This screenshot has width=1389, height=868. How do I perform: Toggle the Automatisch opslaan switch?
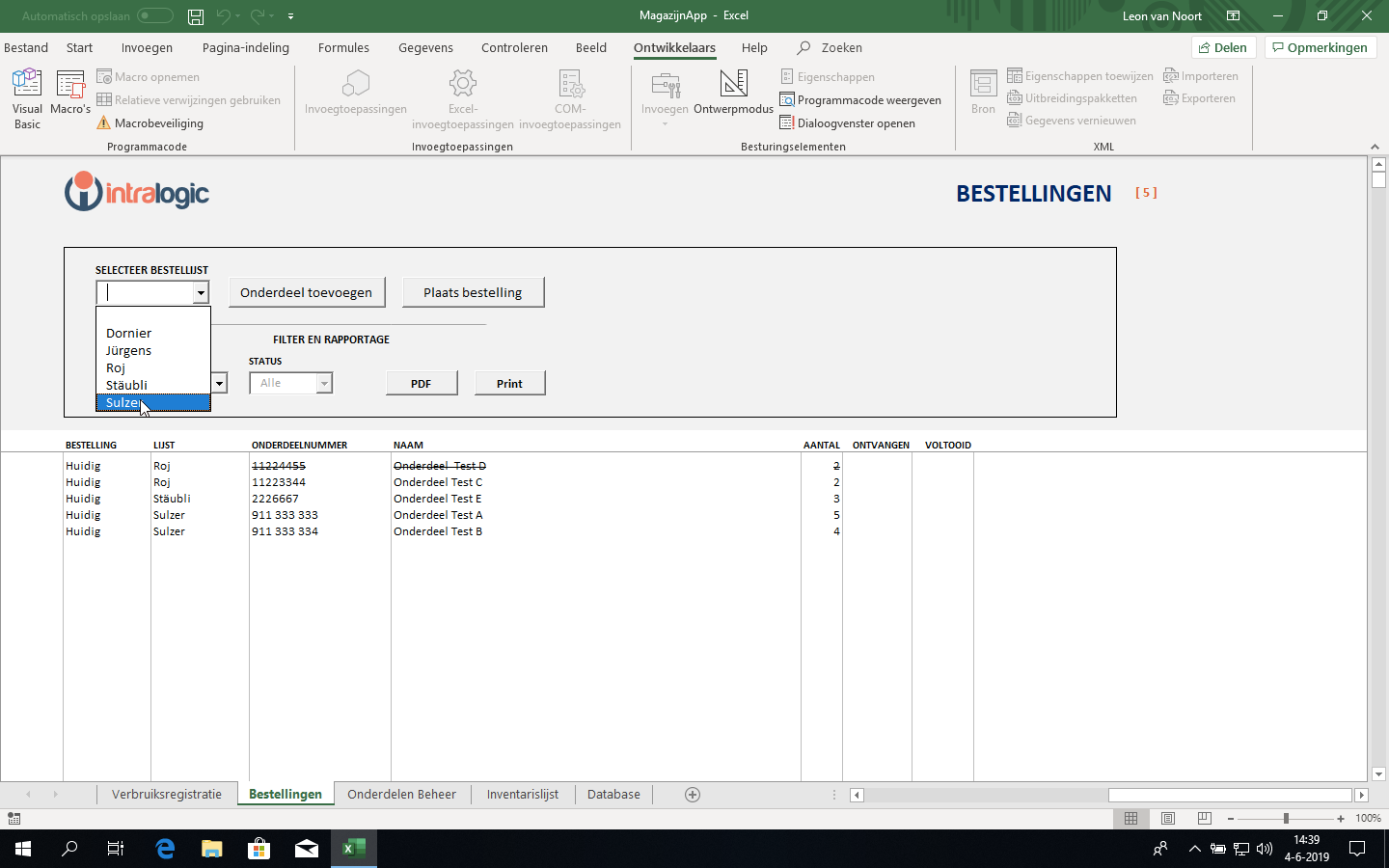point(154,16)
